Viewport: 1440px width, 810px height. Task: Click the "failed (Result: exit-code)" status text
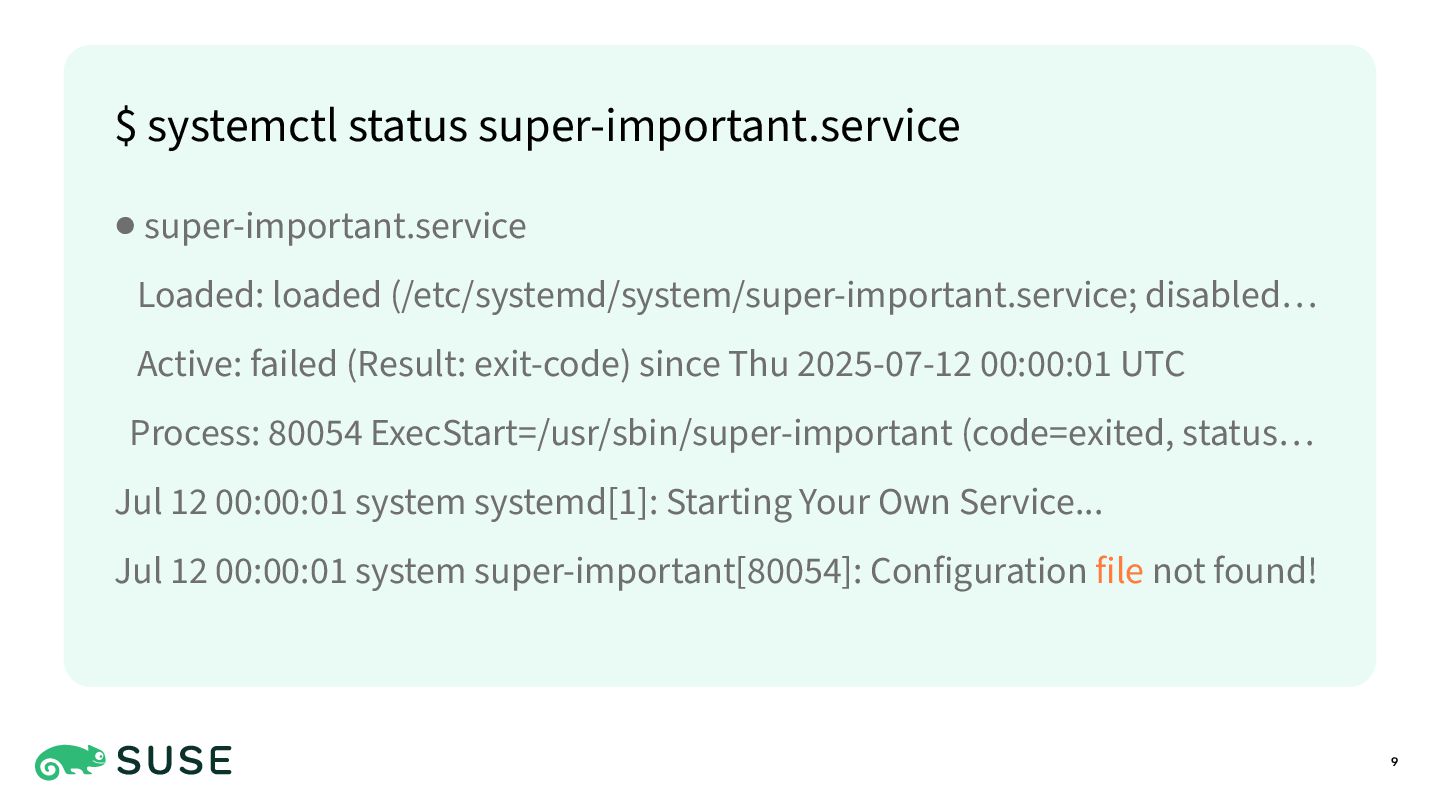440,364
